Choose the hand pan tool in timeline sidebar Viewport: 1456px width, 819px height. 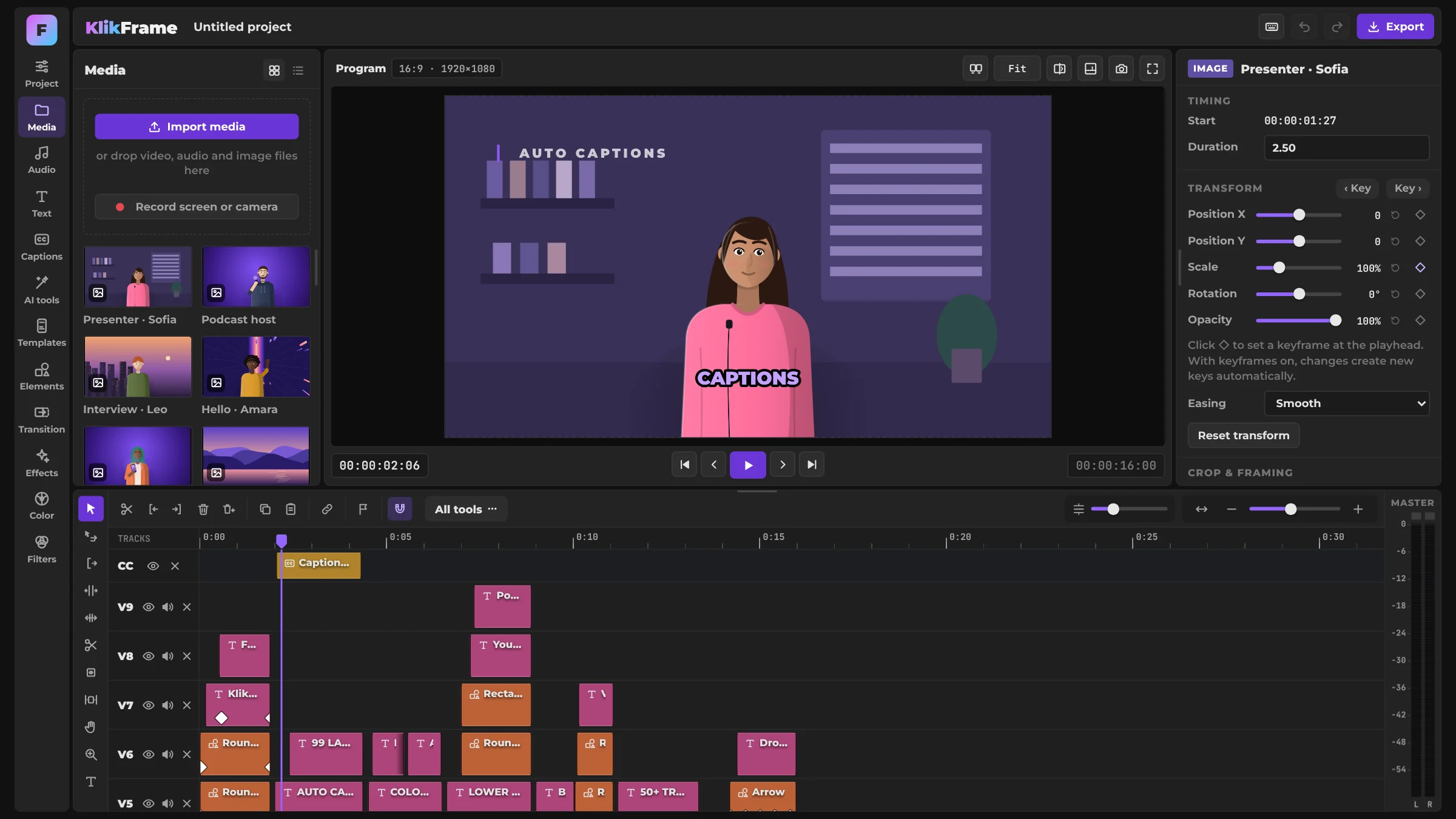tap(90, 727)
